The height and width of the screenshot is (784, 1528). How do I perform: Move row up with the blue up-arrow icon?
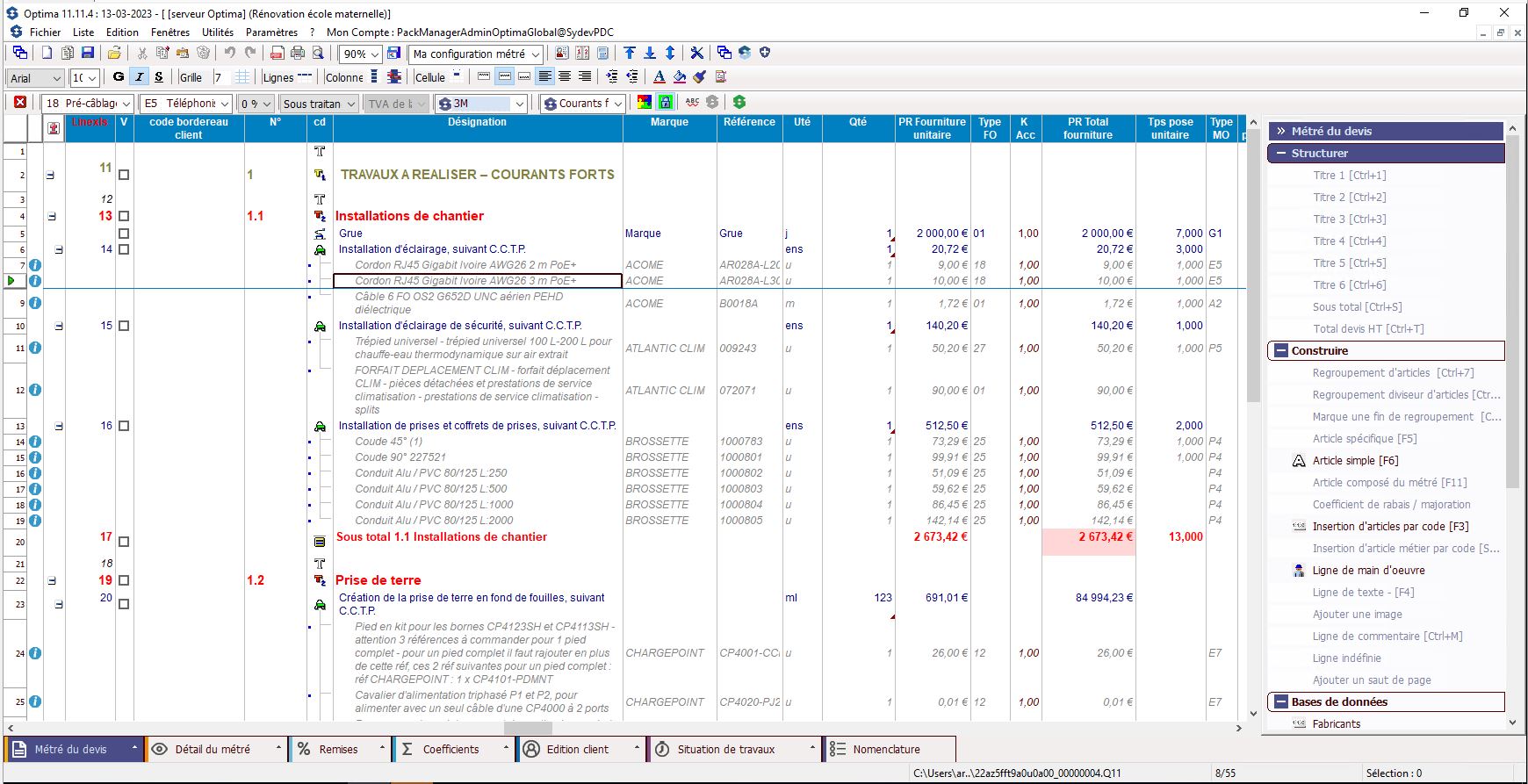pos(630,54)
